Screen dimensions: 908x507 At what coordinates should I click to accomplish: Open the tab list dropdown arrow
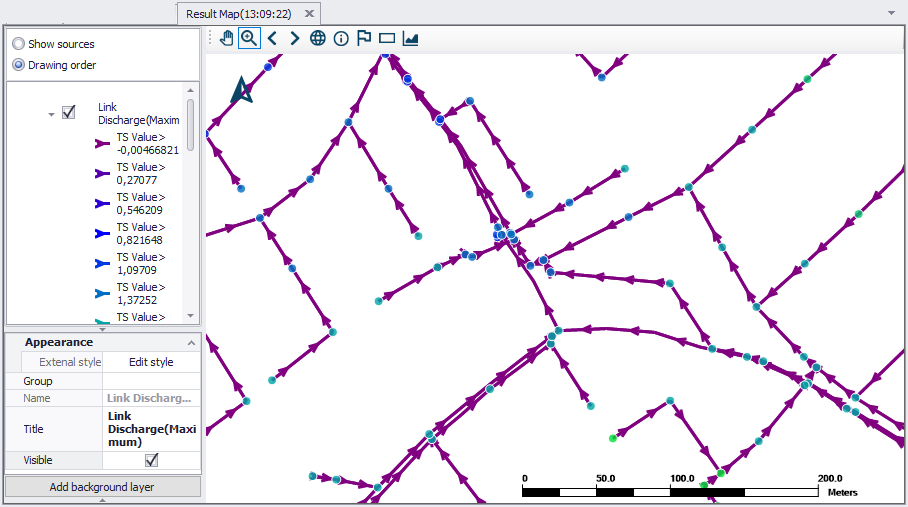coord(892,13)
